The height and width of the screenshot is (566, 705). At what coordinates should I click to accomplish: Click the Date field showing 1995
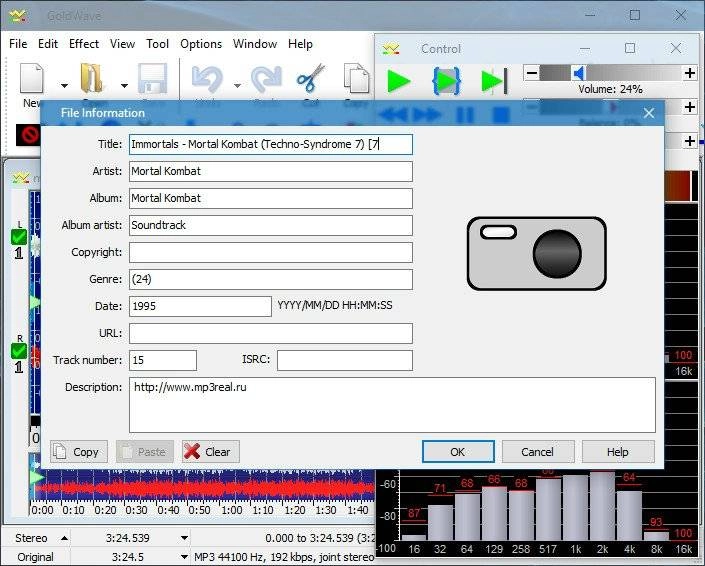coord(200,306)
